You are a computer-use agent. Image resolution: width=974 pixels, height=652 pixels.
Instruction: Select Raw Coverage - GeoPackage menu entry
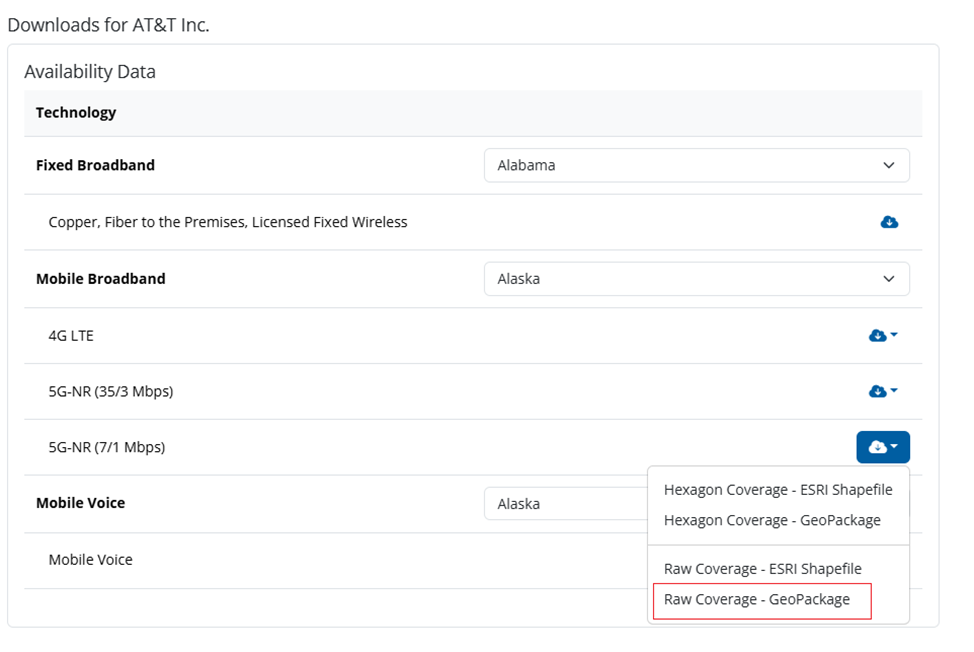click(x=757, y=599)
